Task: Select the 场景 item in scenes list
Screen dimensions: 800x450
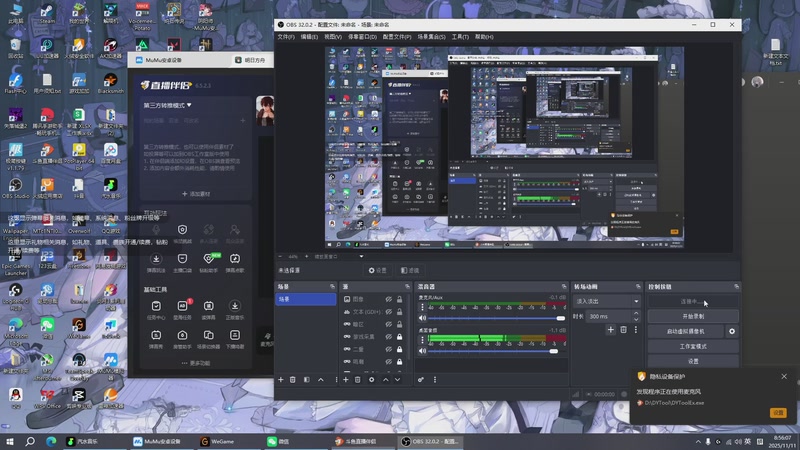Action: point(306,299)
